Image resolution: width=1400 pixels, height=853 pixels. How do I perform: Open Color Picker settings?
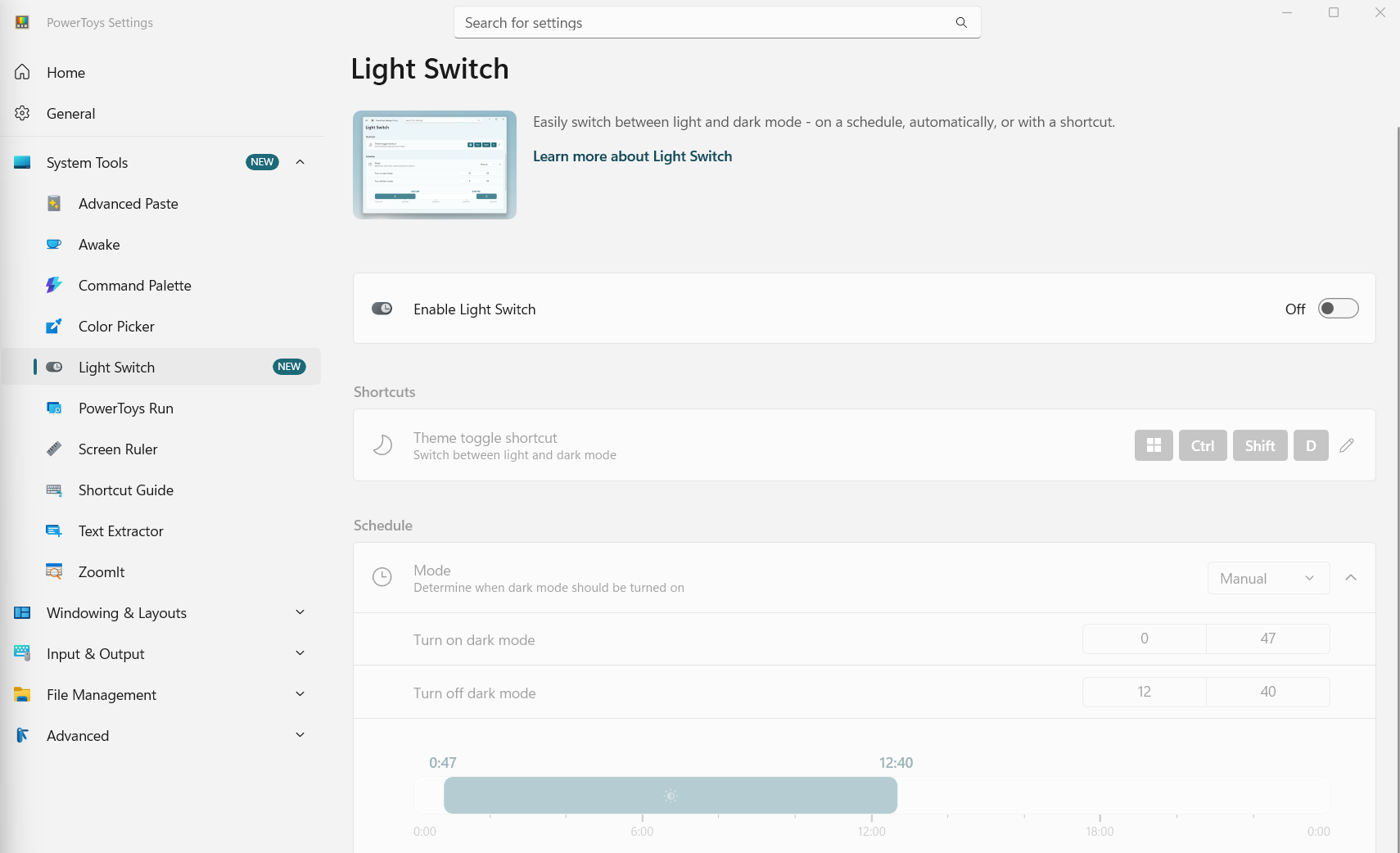point(162,326)
